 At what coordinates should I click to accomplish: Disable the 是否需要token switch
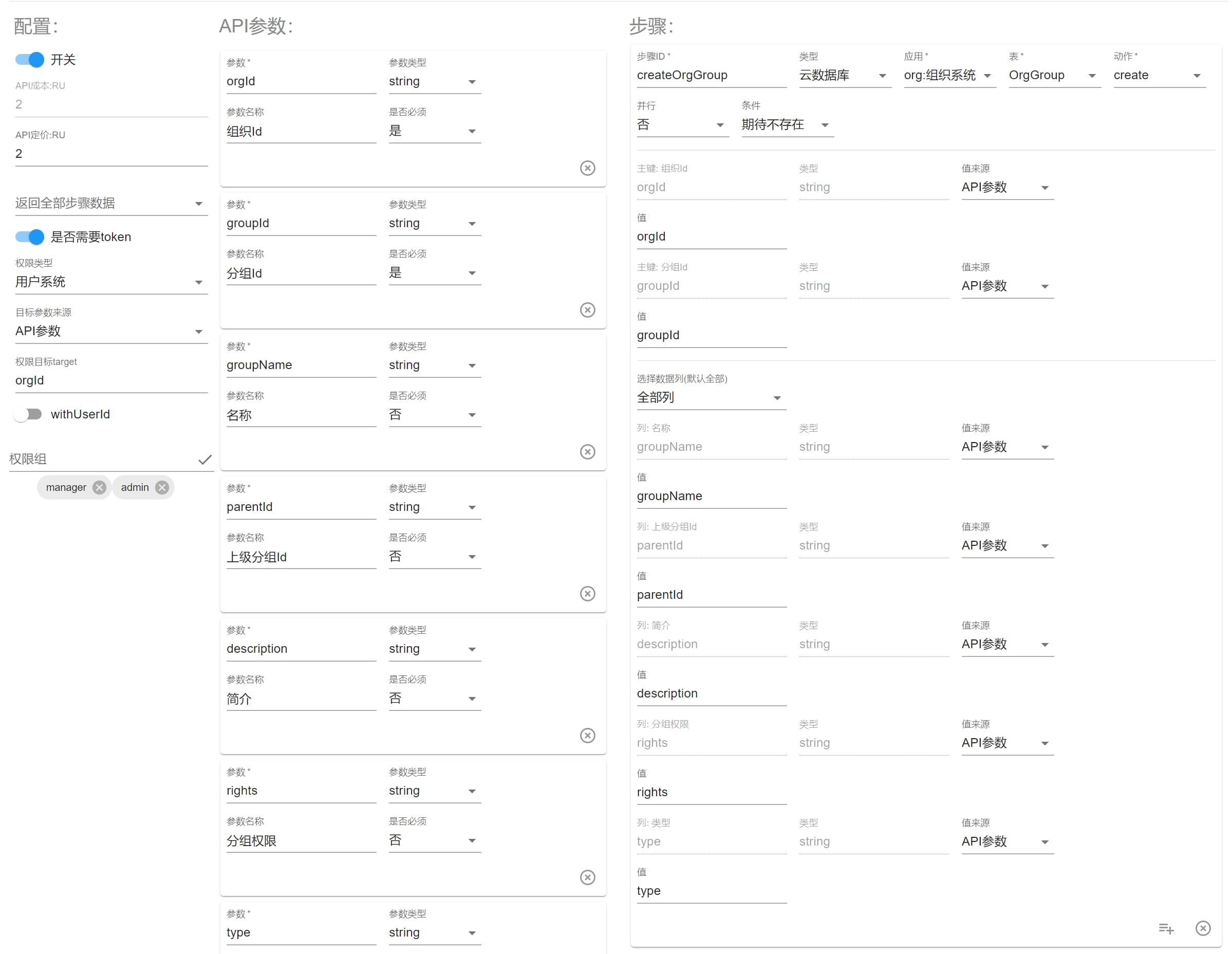30,237
